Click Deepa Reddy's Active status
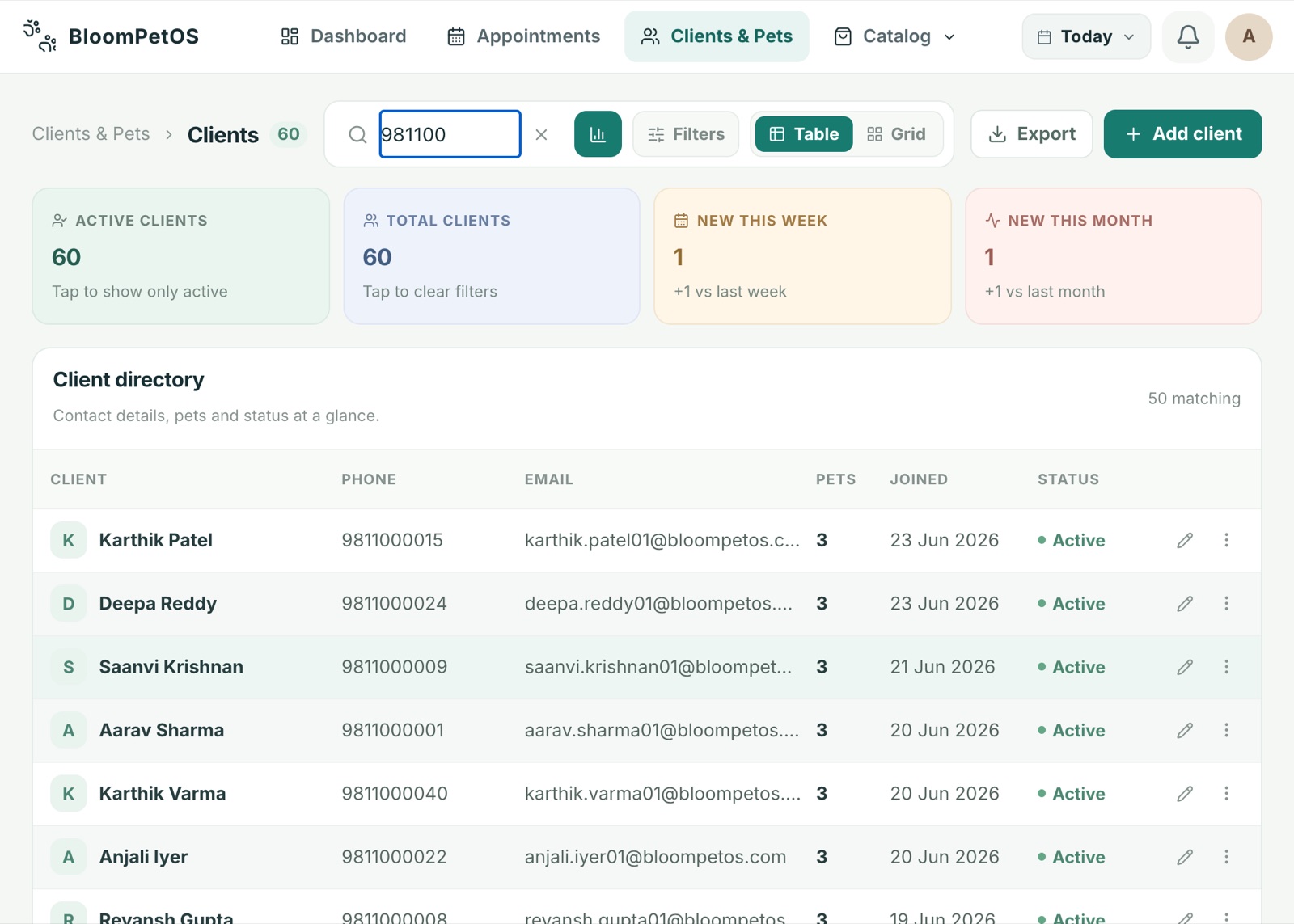Viewport: 1294px width, 924px height. 1072,604
